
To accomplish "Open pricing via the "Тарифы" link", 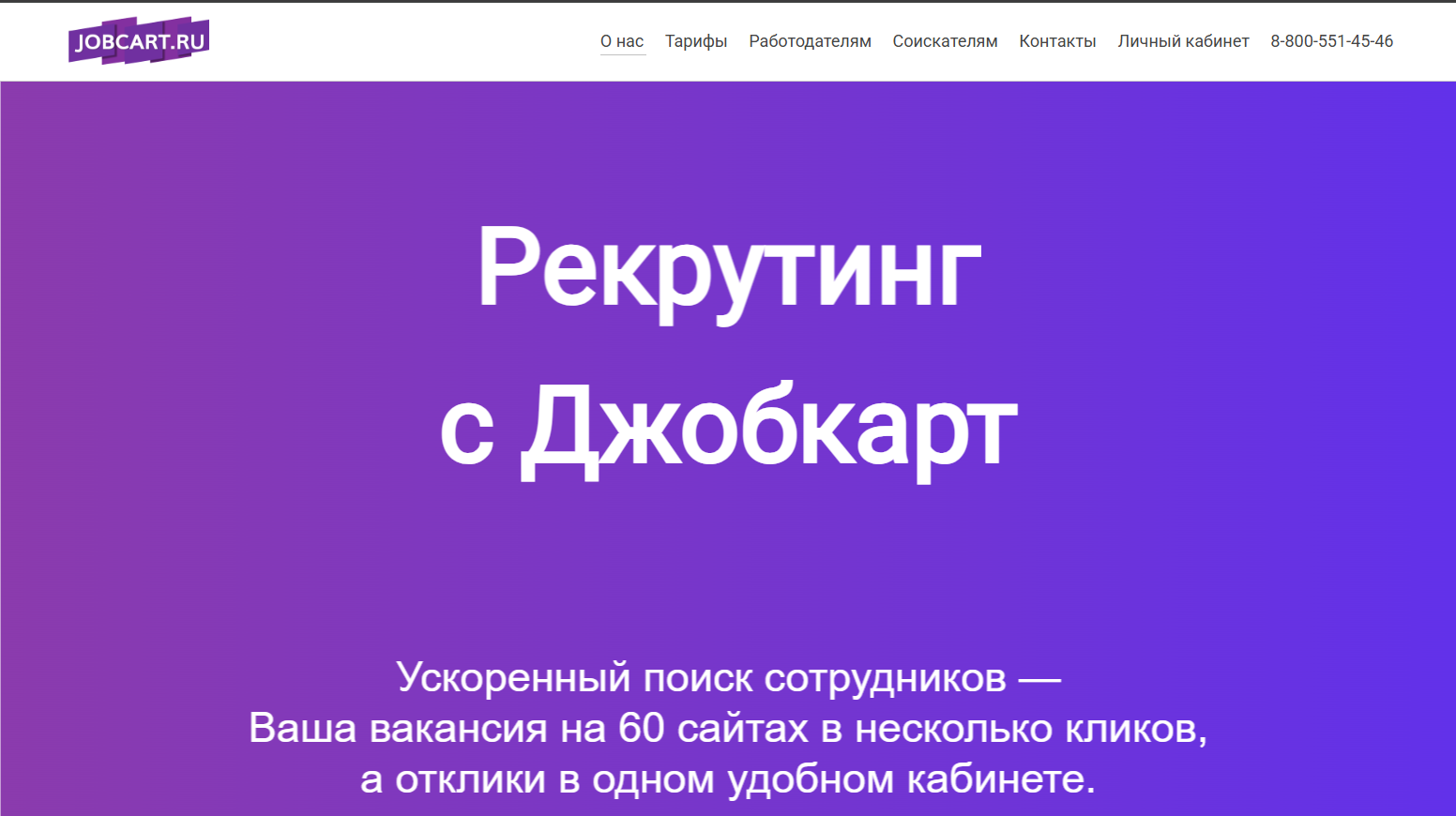I will [696, 40].
